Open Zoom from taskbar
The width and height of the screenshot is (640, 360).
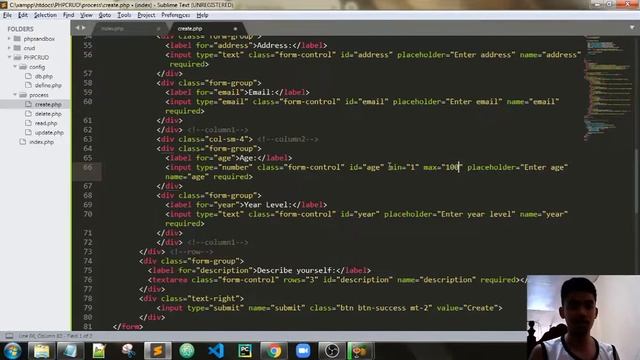click(303, 351)
